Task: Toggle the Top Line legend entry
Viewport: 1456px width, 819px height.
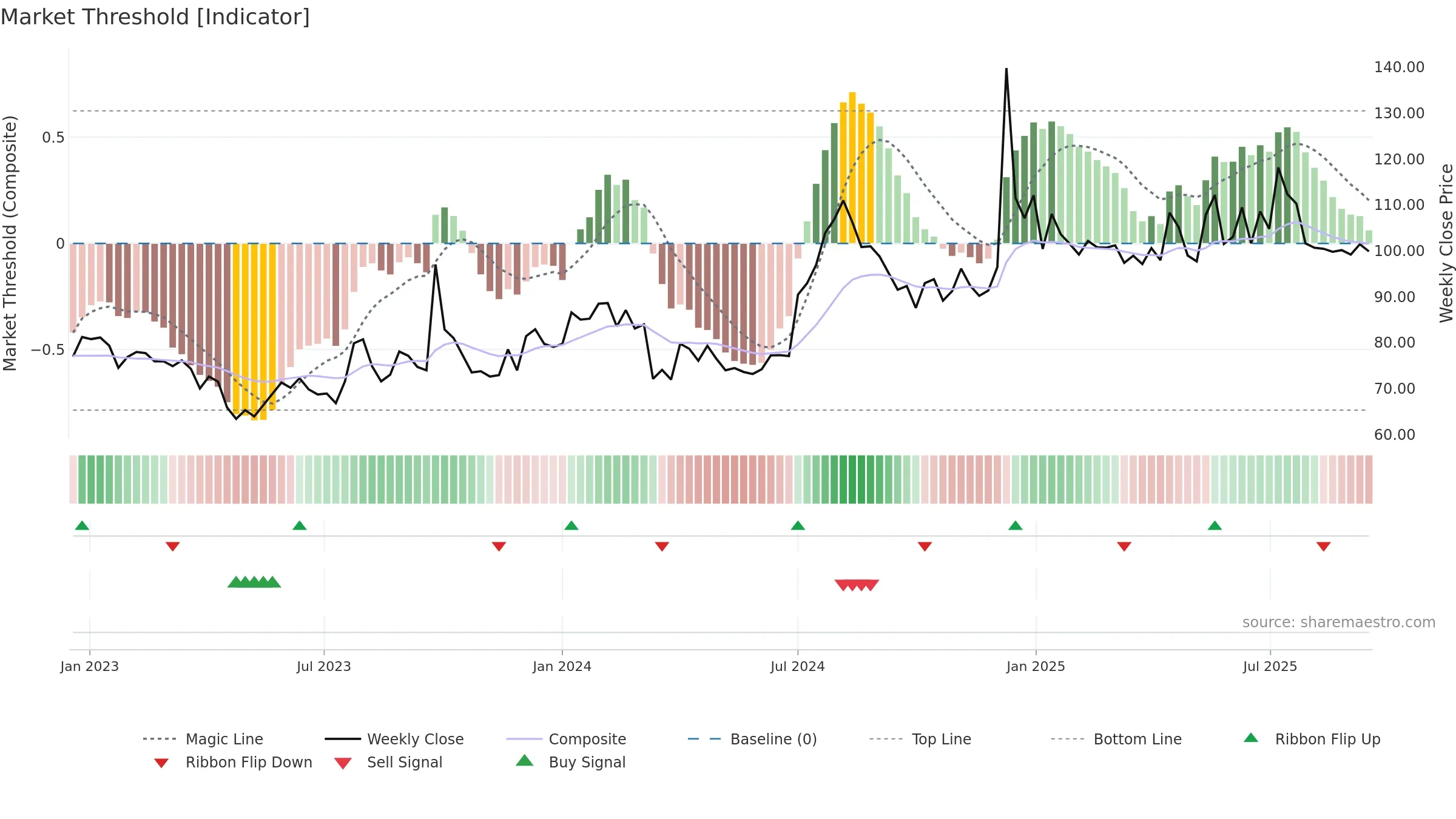Action: click(920, 739)
